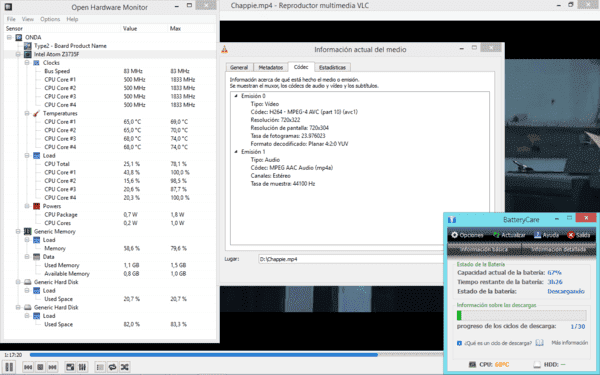Click the Max column header
This screenshot has width=600, height=375.
pyautogui.click(x=191, y=28)
